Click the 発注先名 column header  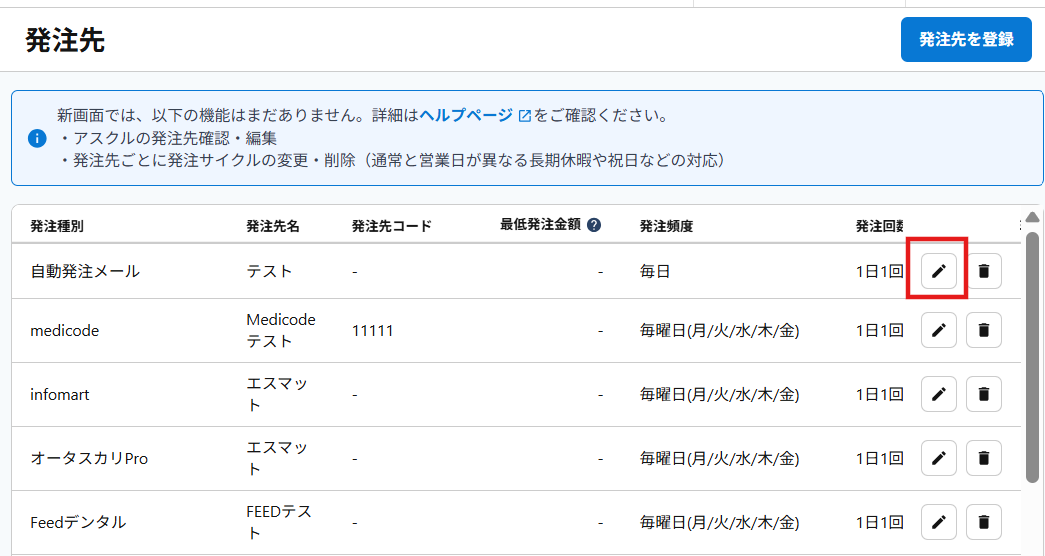coord(273,226)
